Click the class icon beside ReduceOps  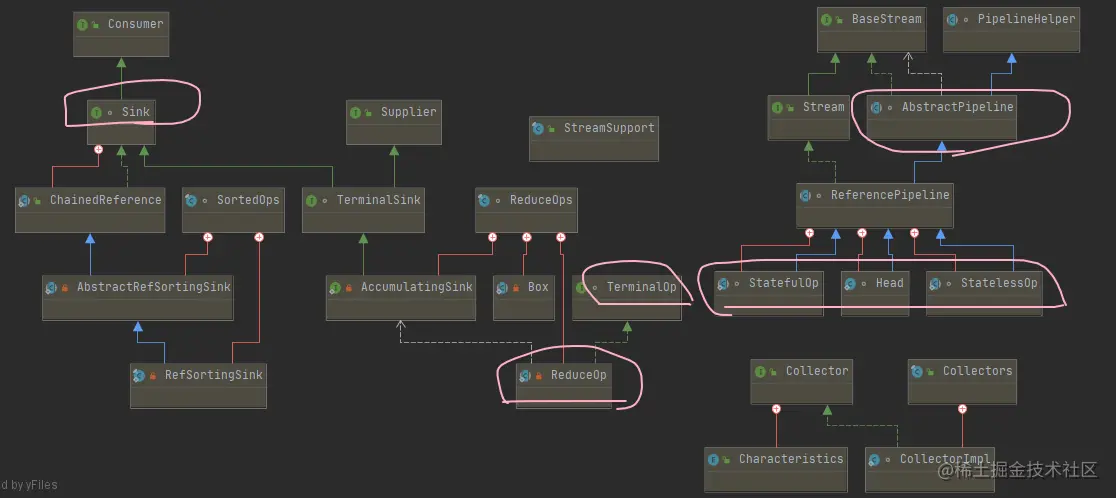(485, 201)
